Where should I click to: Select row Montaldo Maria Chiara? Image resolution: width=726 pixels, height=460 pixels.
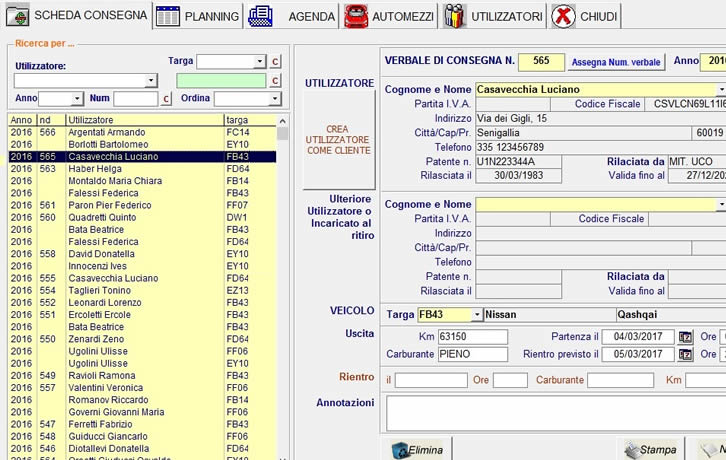142,181
